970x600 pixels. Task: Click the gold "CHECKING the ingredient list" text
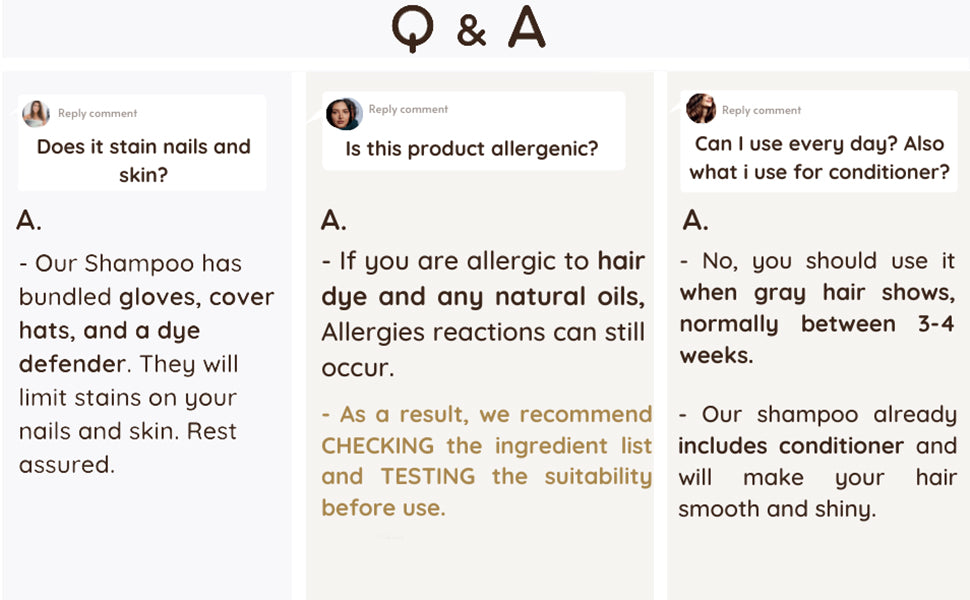point(486,445)
